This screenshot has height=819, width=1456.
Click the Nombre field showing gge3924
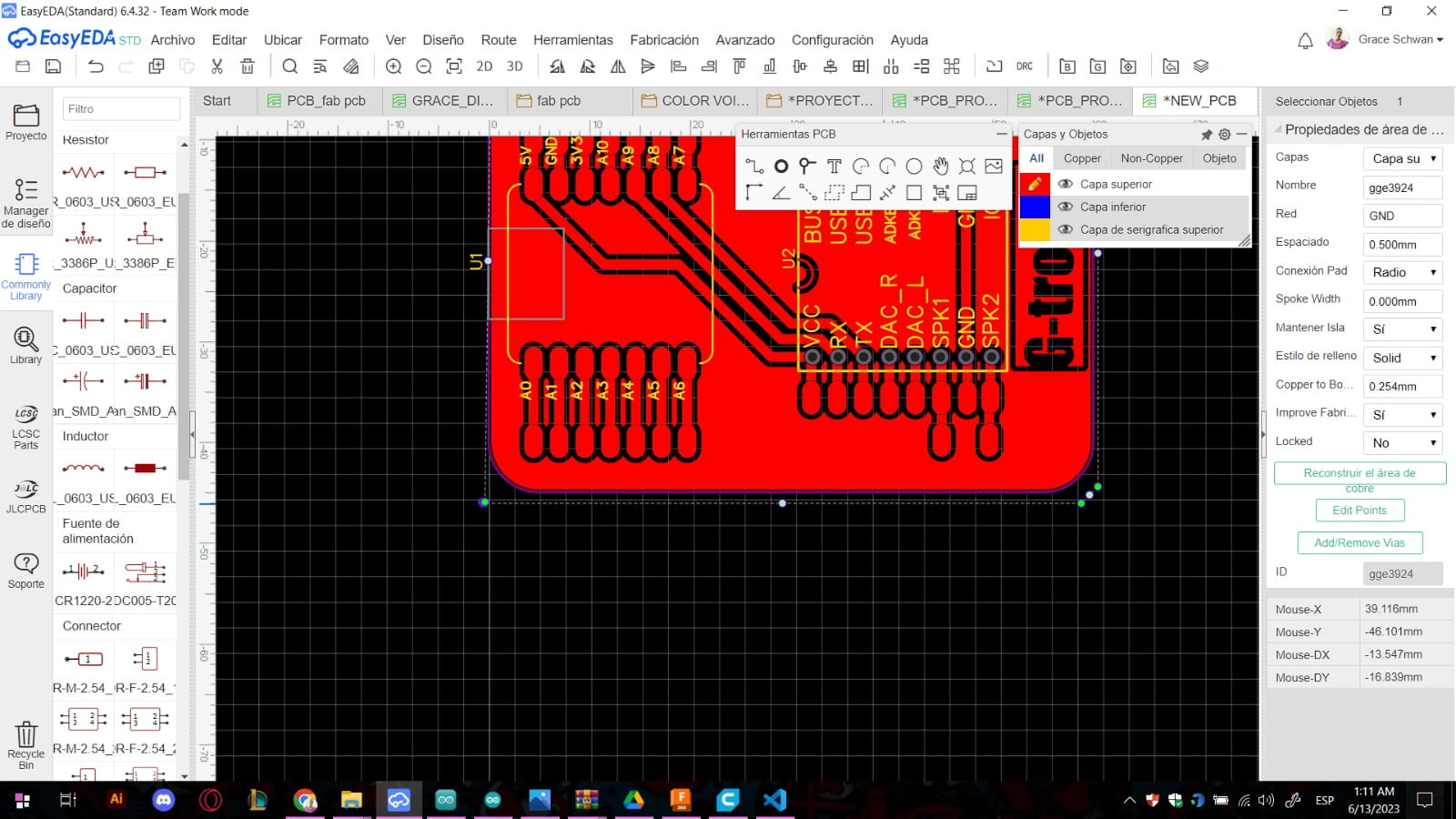coord(1402,187)
